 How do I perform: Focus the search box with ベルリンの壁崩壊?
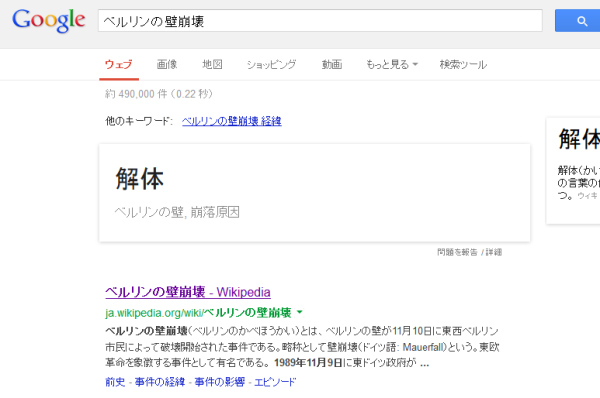[320, 21]
